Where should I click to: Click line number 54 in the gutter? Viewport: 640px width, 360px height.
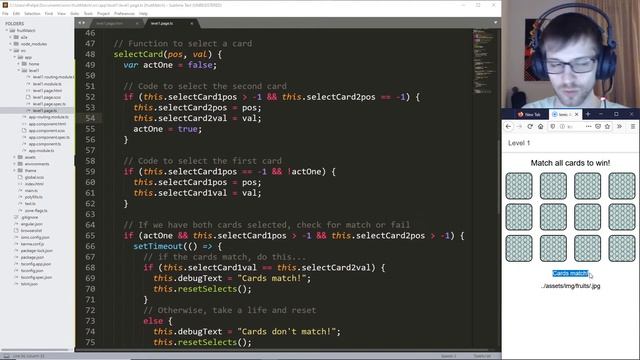(90, 118)
